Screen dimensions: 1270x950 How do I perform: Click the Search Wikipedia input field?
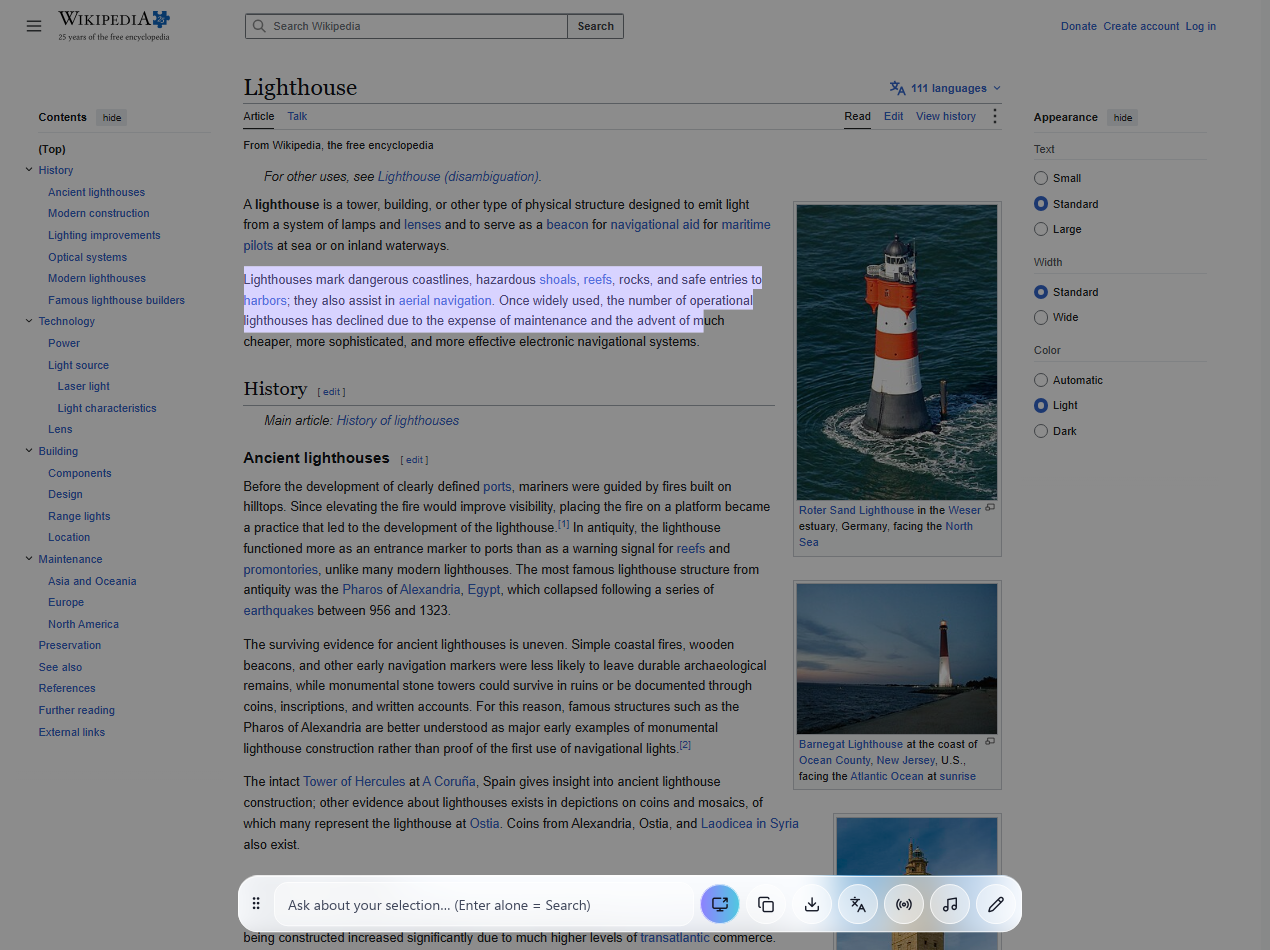[406, 26]
